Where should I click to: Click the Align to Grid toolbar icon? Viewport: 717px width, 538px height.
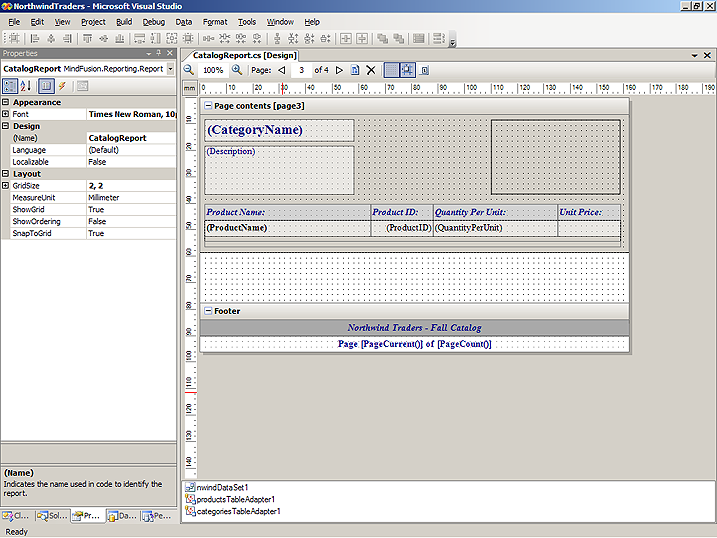14,38
